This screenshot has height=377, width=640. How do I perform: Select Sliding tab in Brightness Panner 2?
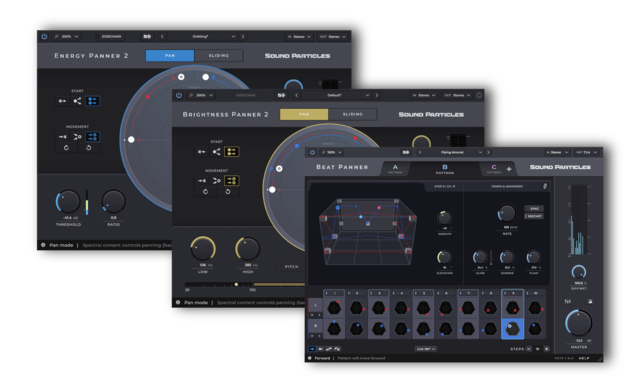[x=353, y=114]
